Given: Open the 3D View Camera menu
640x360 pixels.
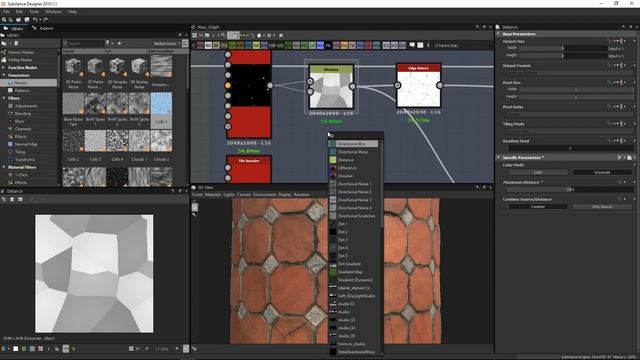Looking at the screenshot, I should pyautogui.click(x=244, y=195).
